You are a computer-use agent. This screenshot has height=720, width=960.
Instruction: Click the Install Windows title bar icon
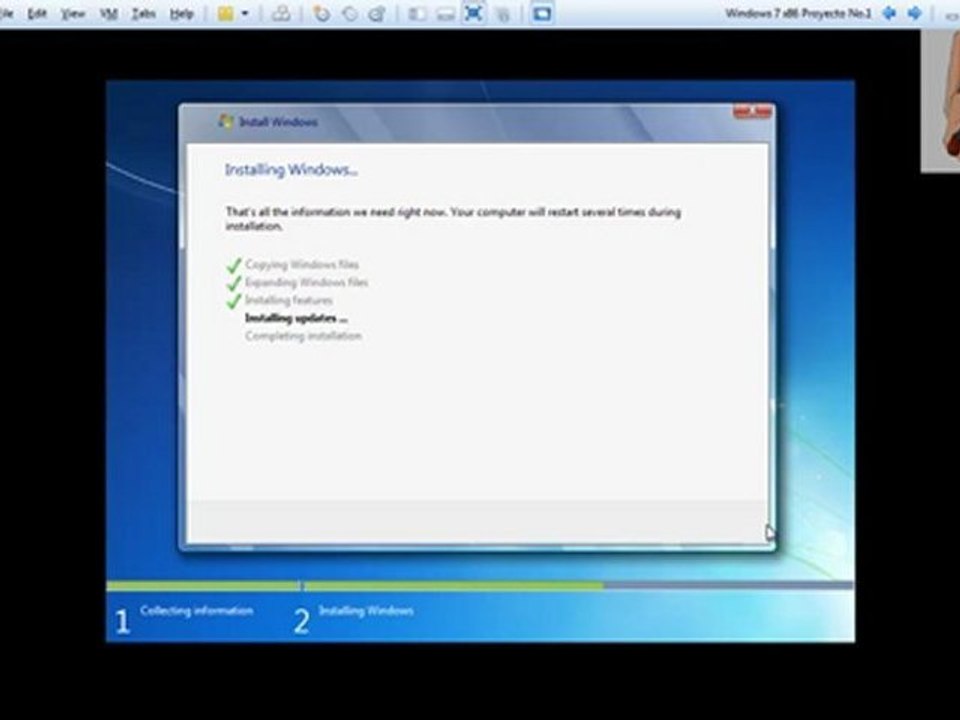click(x=226, y=121)
